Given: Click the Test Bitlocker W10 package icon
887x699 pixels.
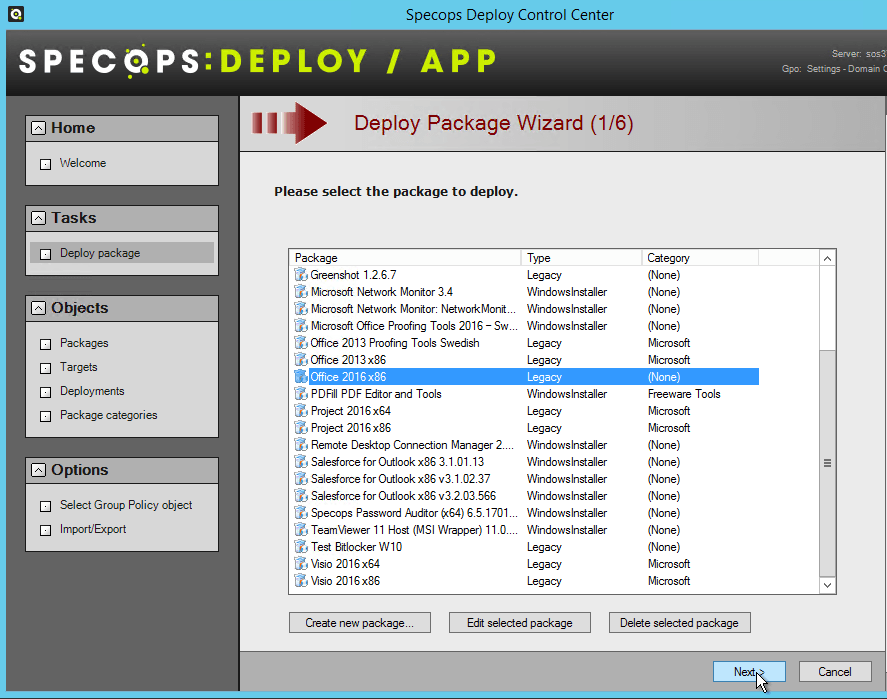Looking at the screenshot, I should point(301,546).
